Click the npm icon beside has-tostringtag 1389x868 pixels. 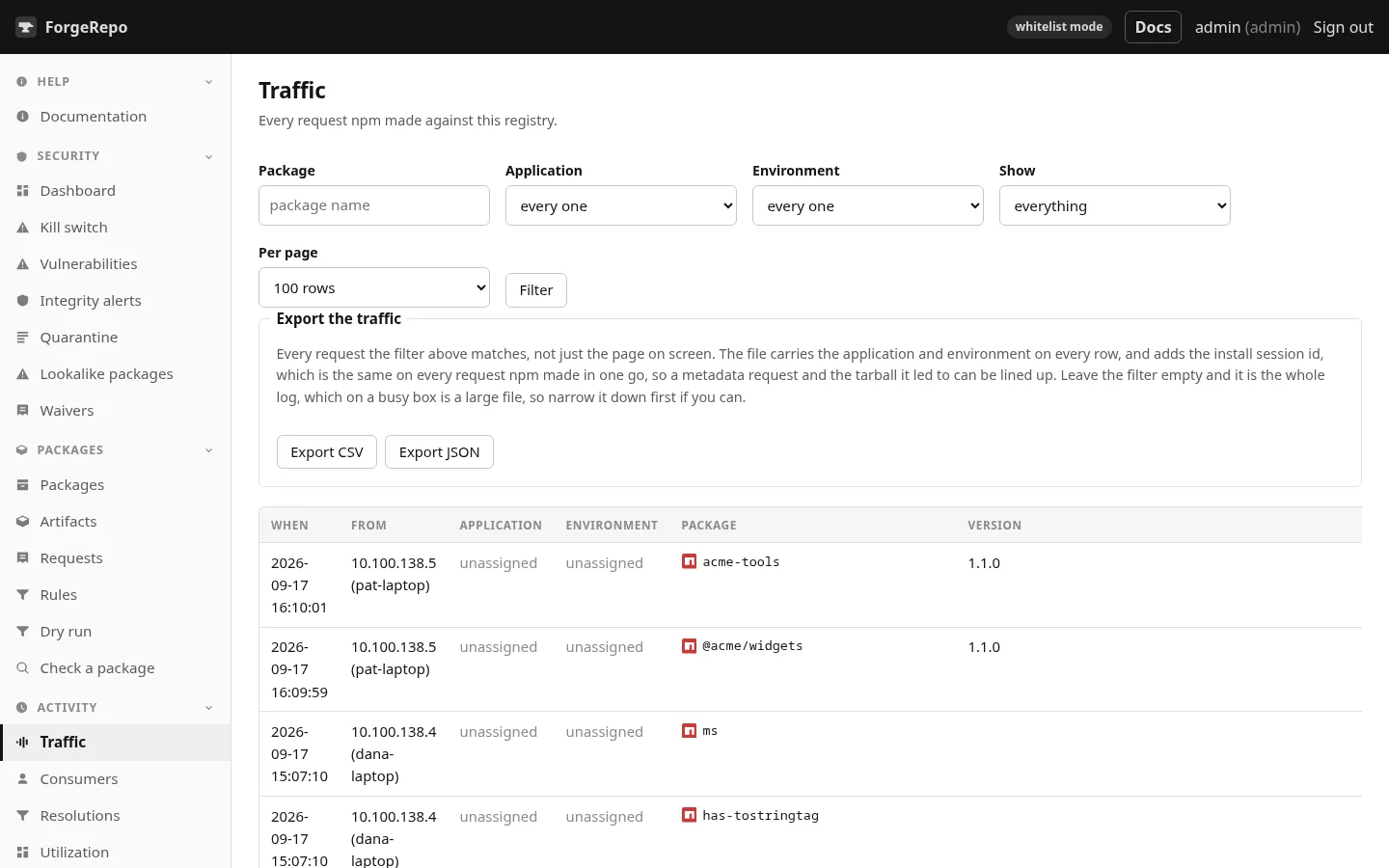click(x=689, y=815)
